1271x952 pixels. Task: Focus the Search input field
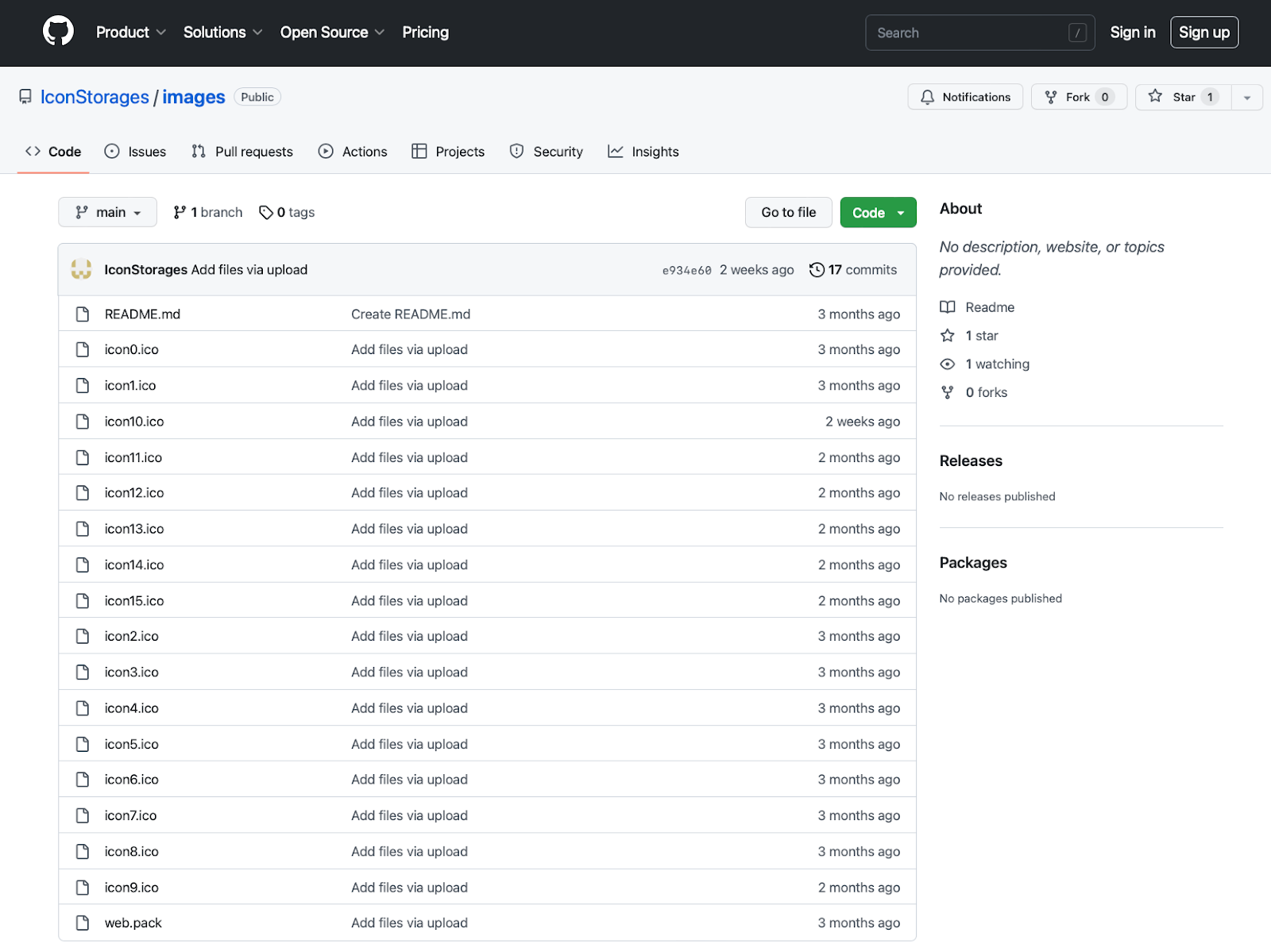[980, 33]
